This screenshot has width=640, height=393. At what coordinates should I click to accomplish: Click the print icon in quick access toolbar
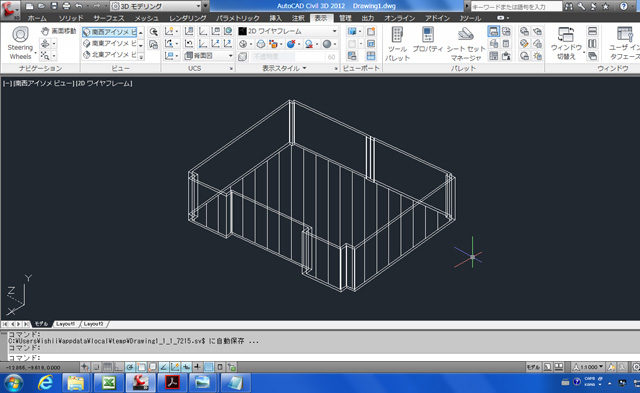(x=66, y=6)
